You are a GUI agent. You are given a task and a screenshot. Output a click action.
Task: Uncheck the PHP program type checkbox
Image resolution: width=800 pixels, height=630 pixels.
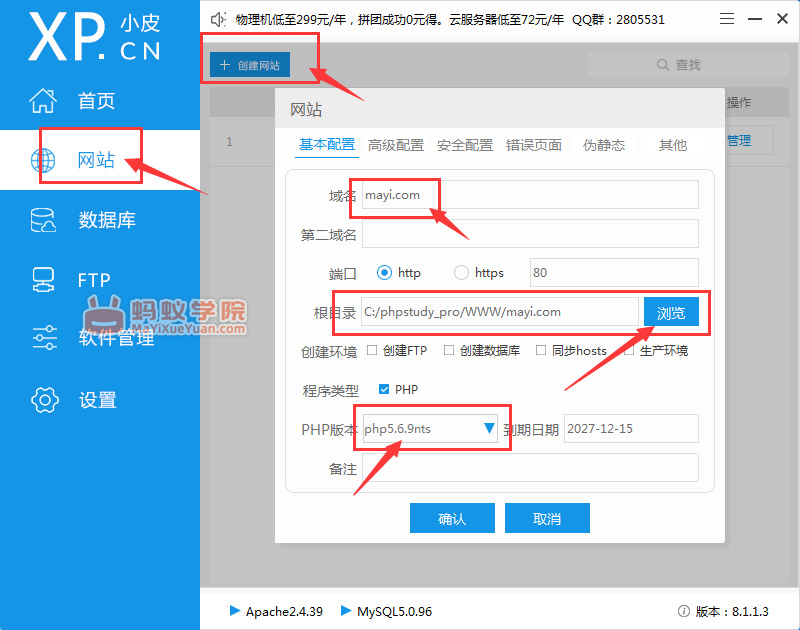coord(384,389)
